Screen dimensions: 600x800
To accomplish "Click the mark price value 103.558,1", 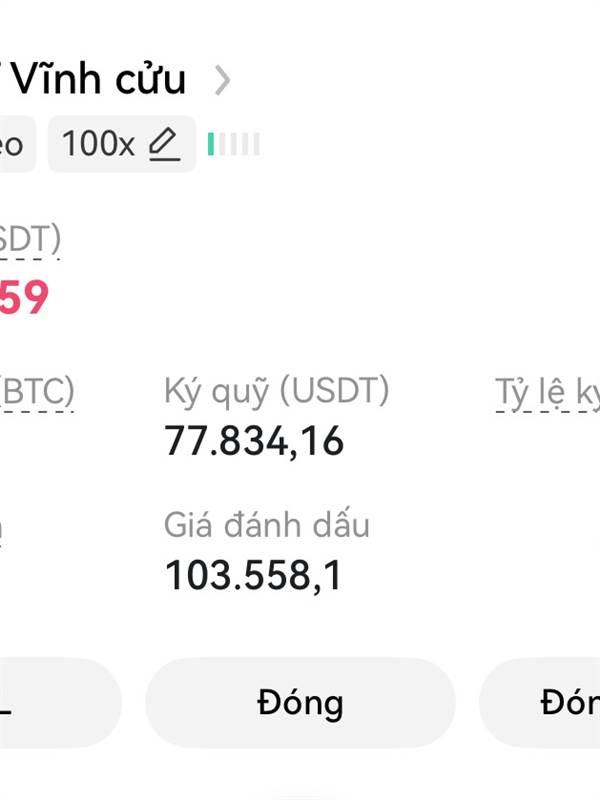I will [253, 576].
